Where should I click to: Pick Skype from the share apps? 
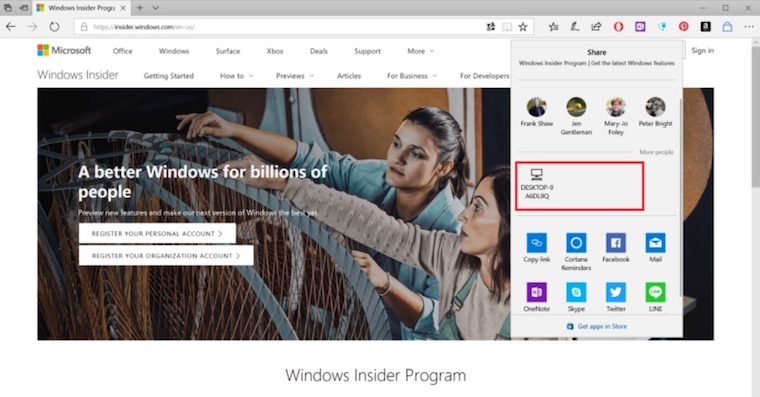tap(576, 292)
